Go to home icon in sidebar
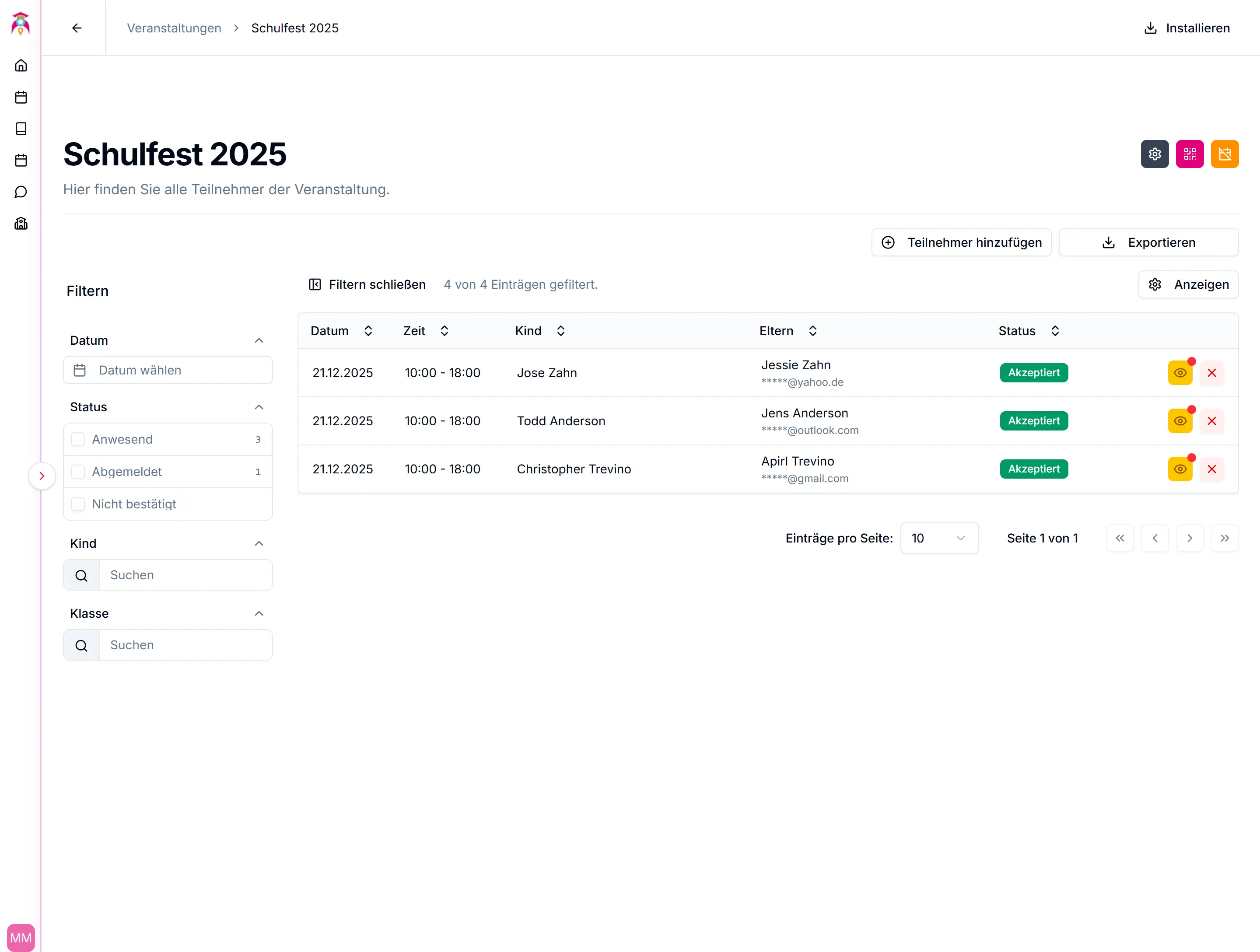 point(21,66)
